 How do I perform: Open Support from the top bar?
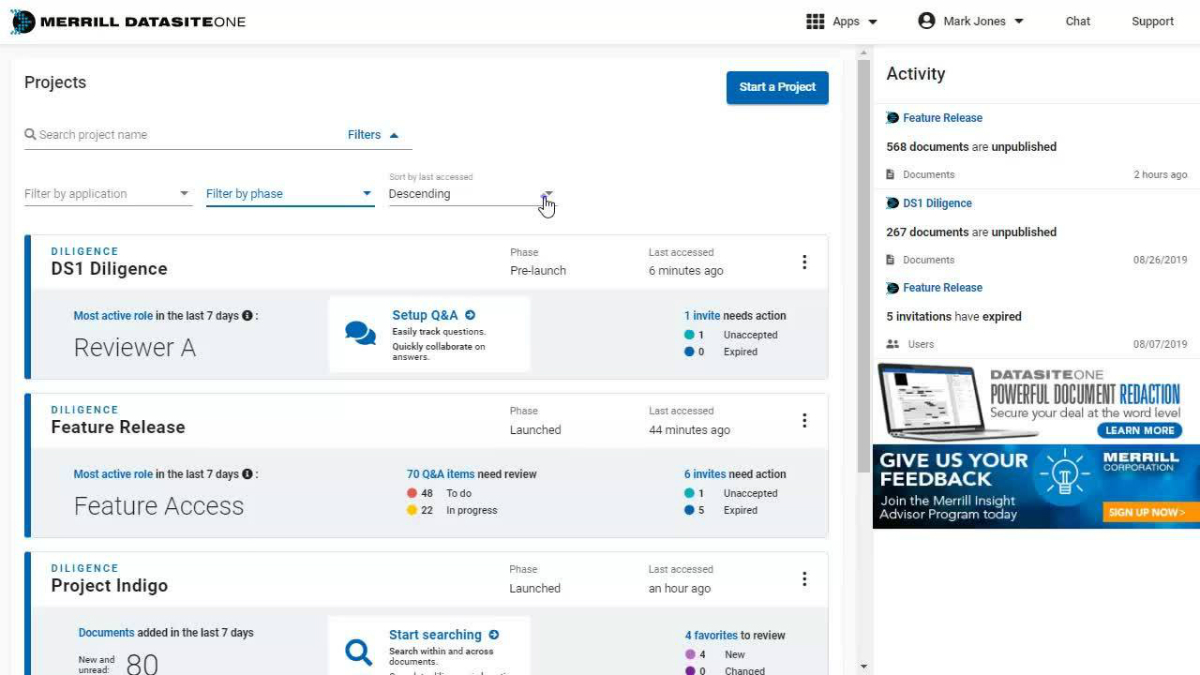pos(1152,21)
